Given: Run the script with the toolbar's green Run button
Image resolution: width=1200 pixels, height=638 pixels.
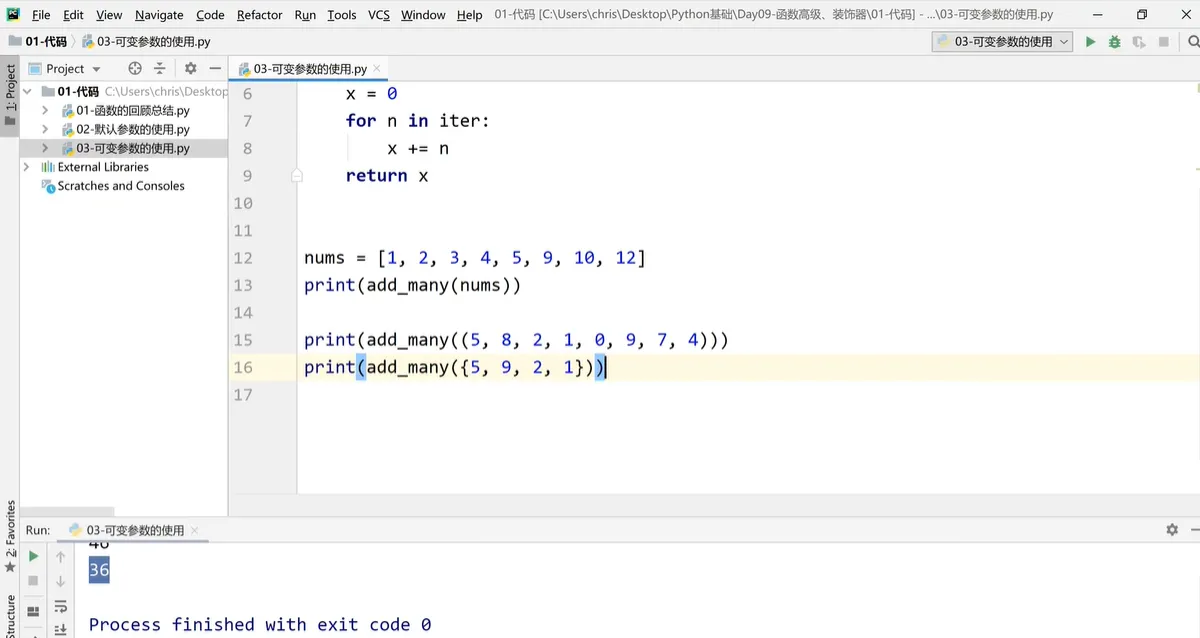Looking at the screenshot, I should [x=1090, y=42].
